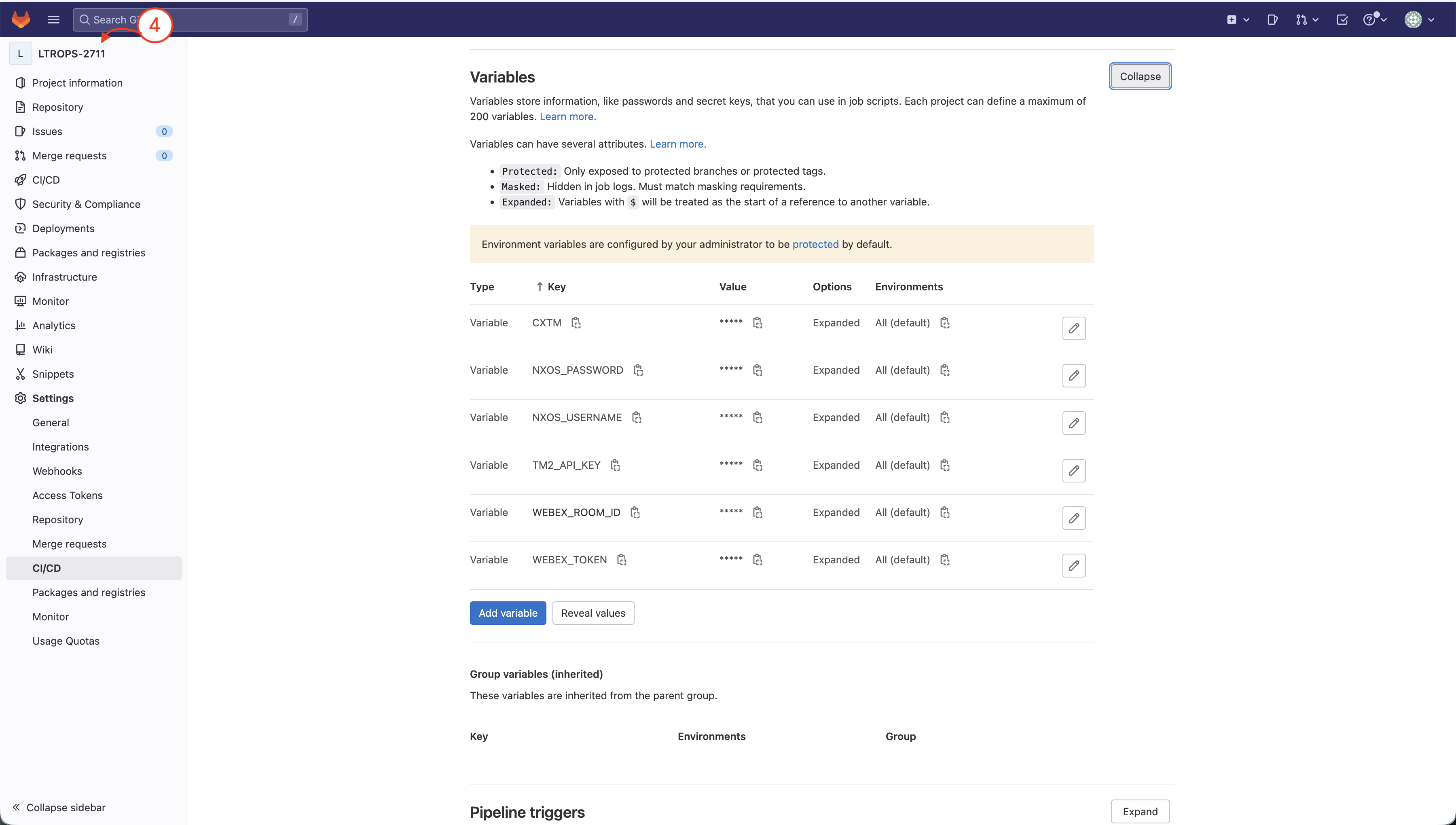This screenshot has width=1456, height=825.
Task: Click the GitLab fox logo
Action: point(21,19)
